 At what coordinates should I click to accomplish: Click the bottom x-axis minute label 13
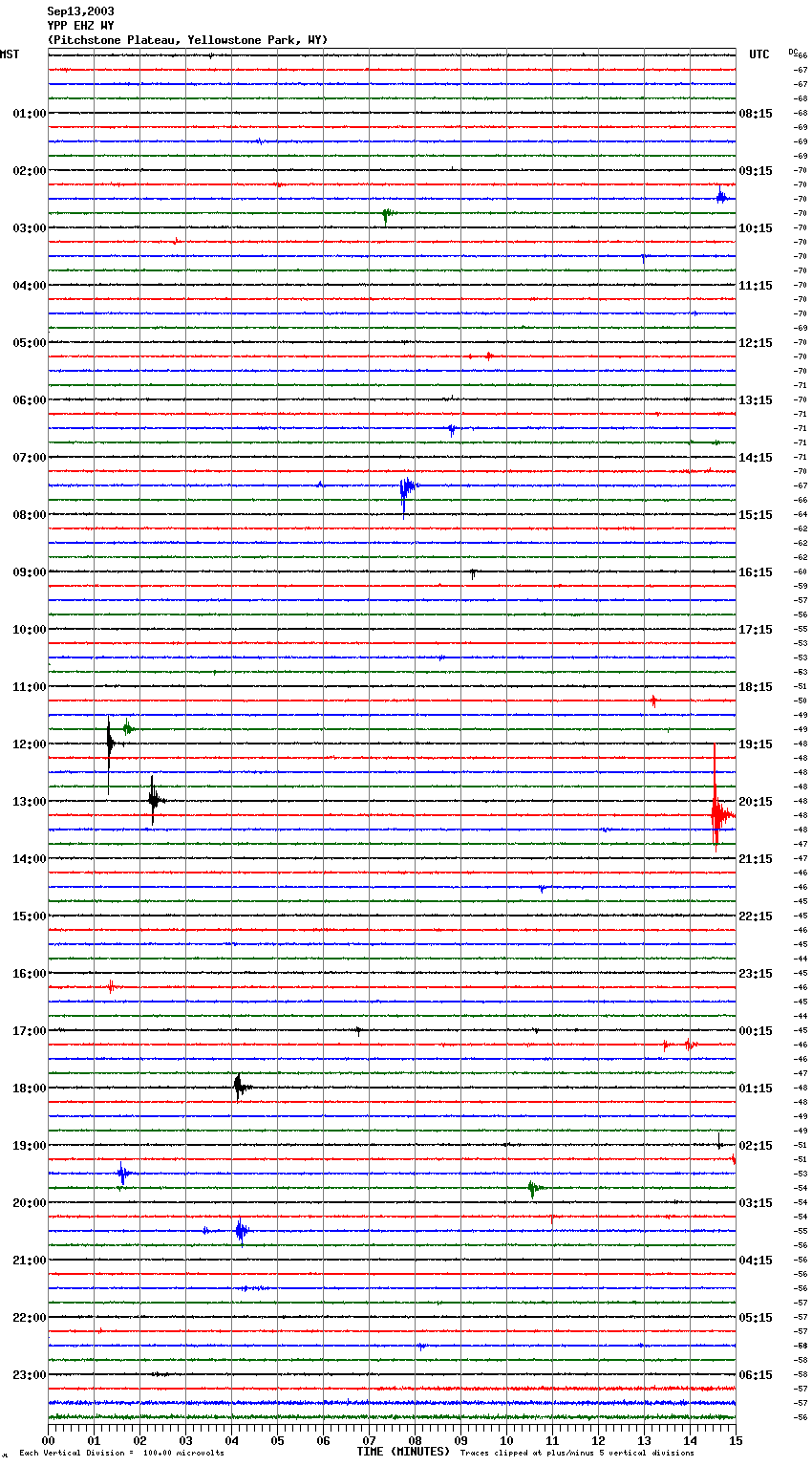click(644, 1440)
